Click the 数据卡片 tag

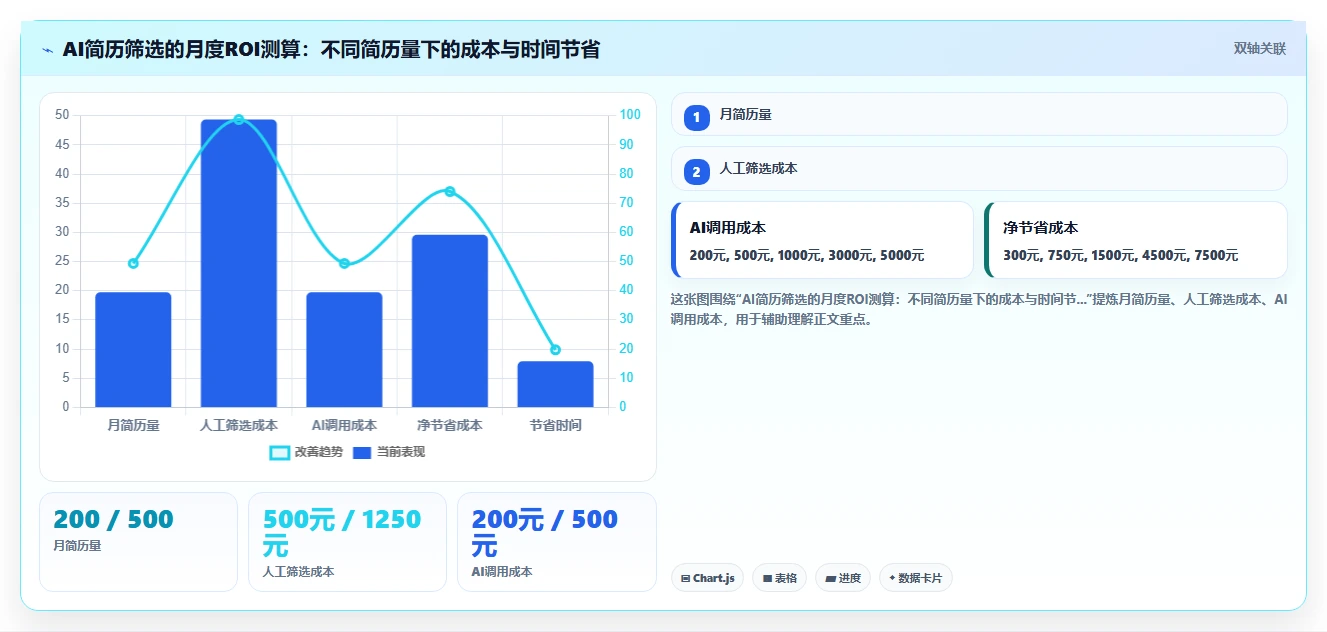click(x=916, y=578)
